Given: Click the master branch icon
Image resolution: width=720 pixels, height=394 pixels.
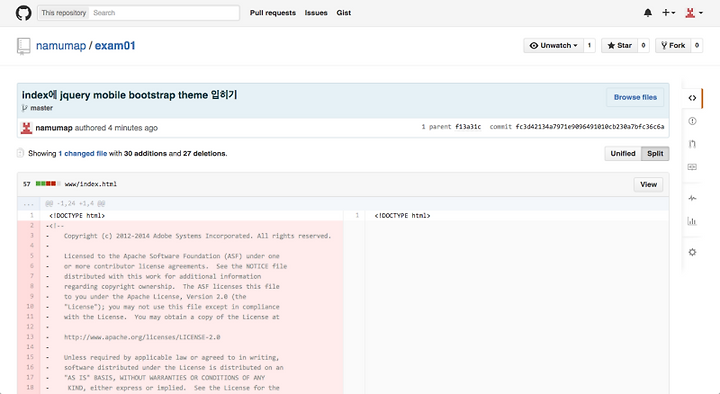Looking at the screenshot, I should coord(25,108).
